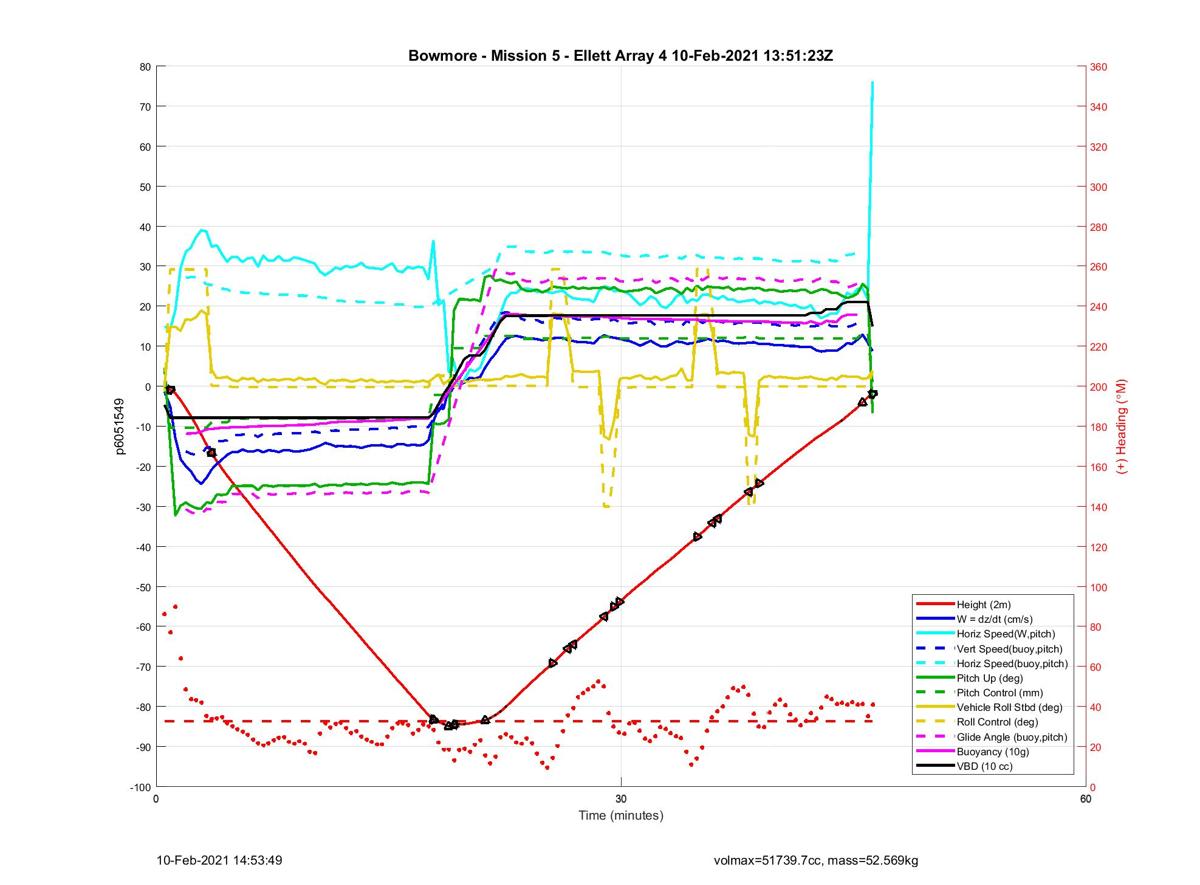This screenshot has width=1200, height=885.
Task: Click black line swatch beside VBD (10 cc)
Action: (934, 765)
